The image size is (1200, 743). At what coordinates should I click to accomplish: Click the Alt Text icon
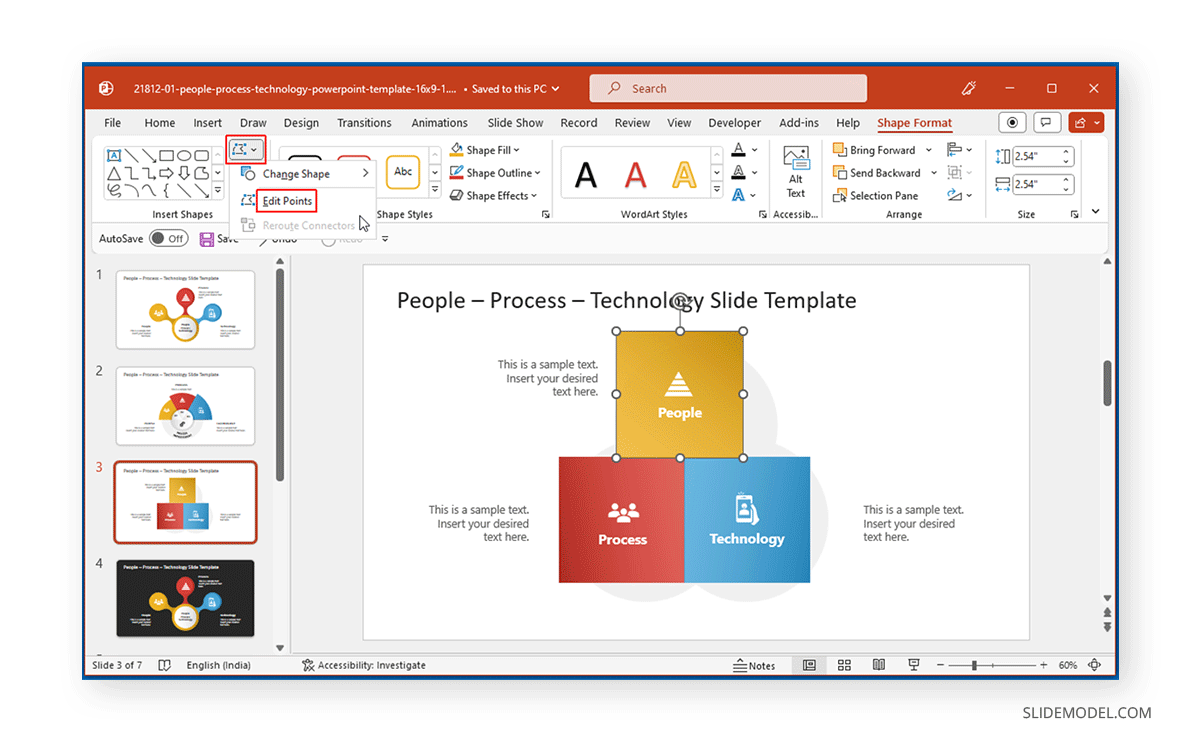click(x=795, y=172)
